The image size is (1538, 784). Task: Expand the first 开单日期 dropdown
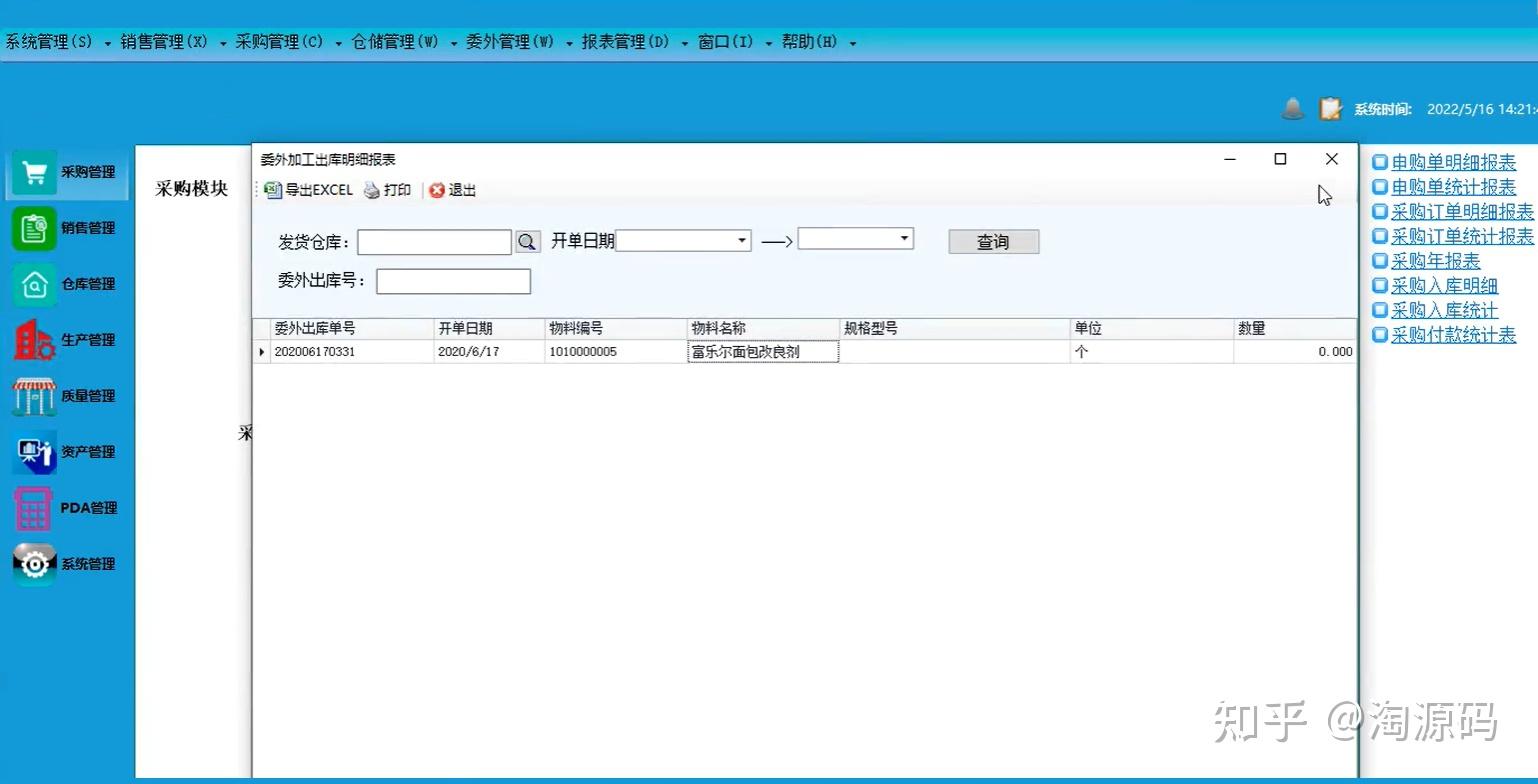(x=739, y=240)
